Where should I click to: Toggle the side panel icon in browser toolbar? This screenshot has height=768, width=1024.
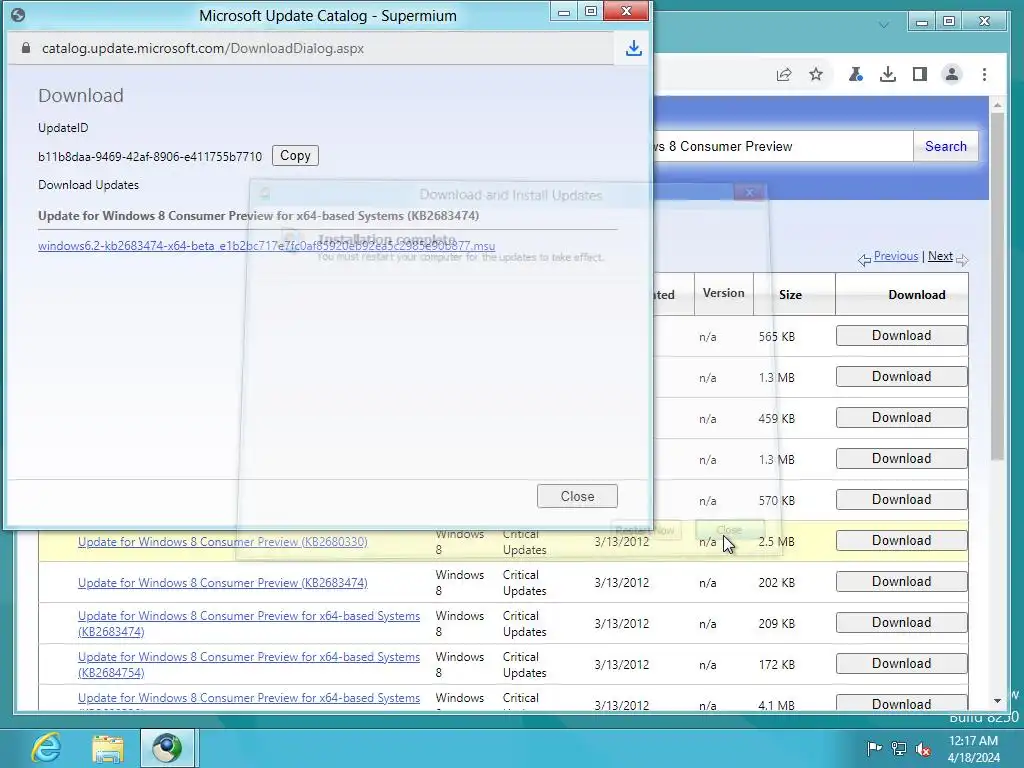coord(920,74)
